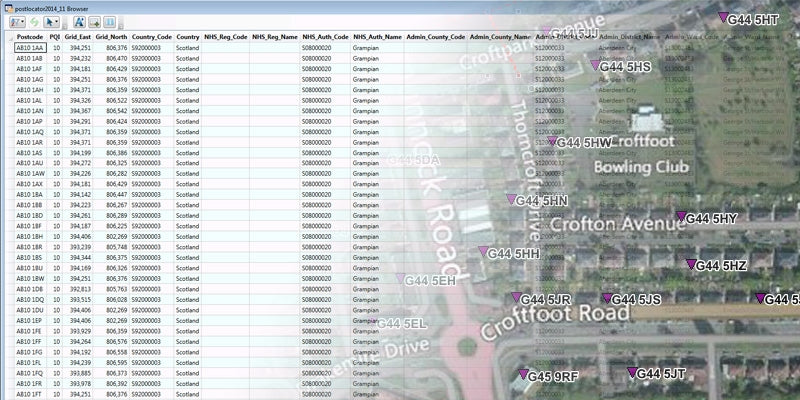Click Grid_North value 806,522

[117, 101]
